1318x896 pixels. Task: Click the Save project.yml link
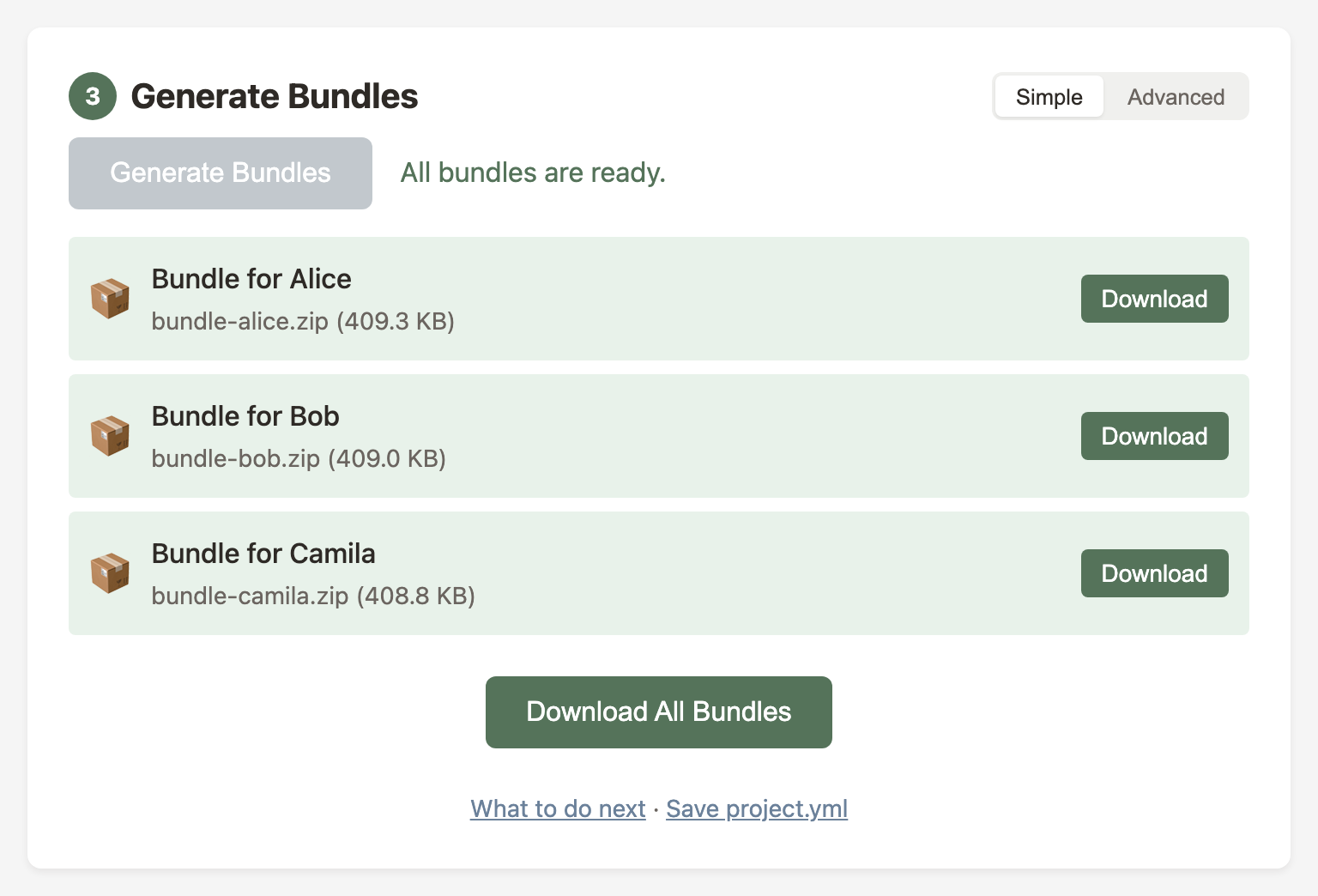pos(757,808)
